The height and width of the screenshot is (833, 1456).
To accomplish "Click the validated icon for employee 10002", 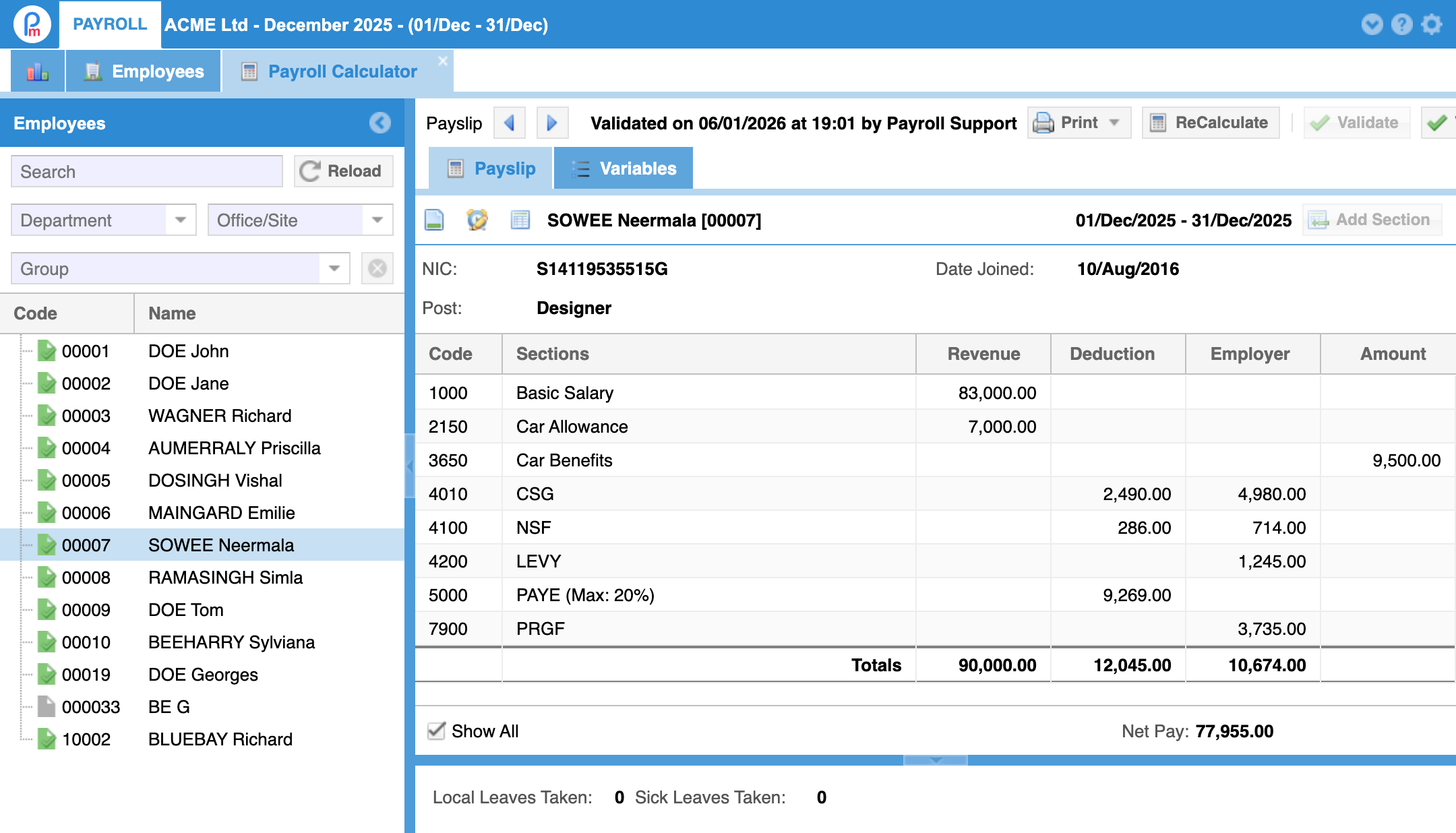I will point(47,739).
